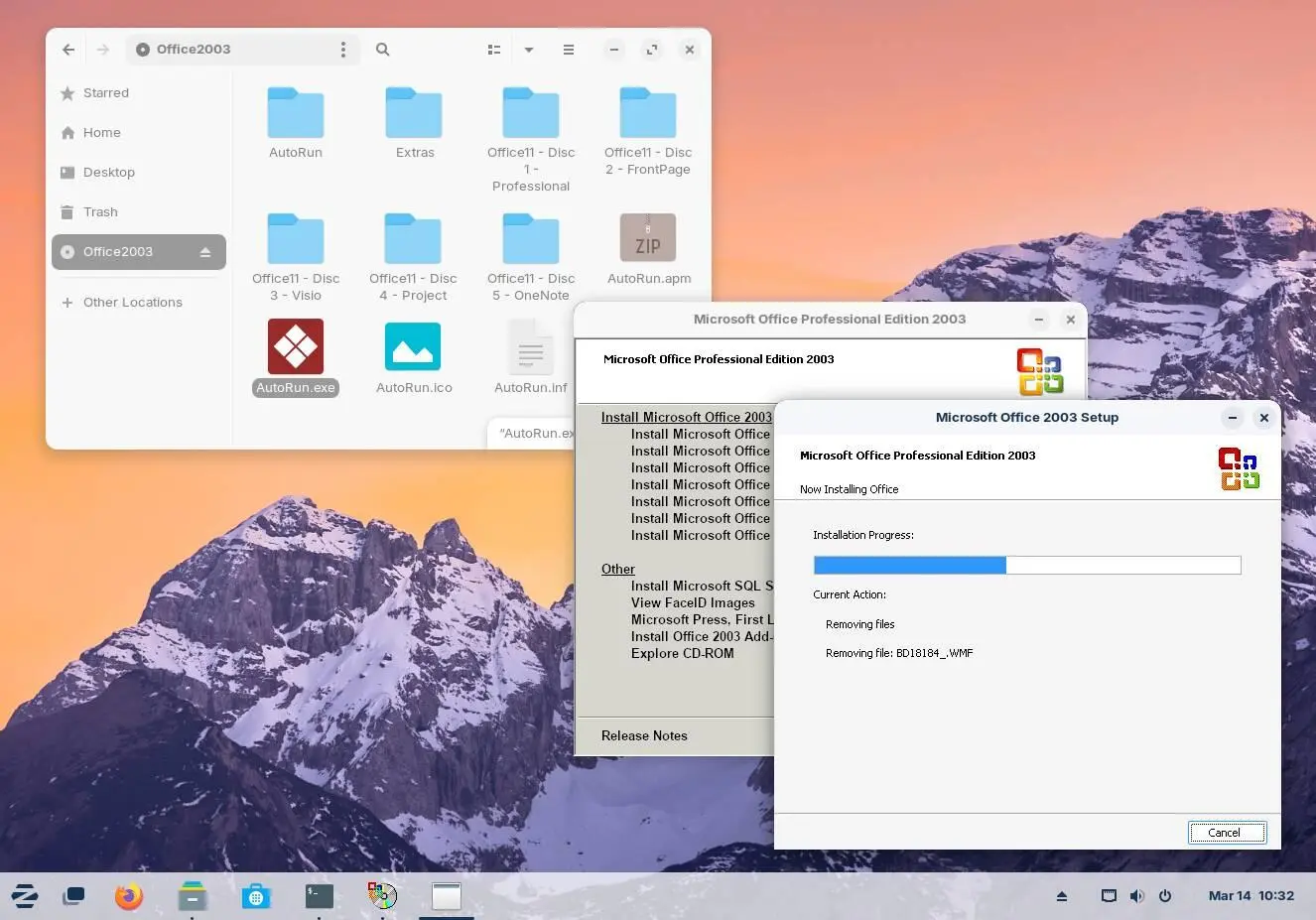Toggle list/grid view in file manager
The image size is (1316, 920).
[x=494, y=50]
